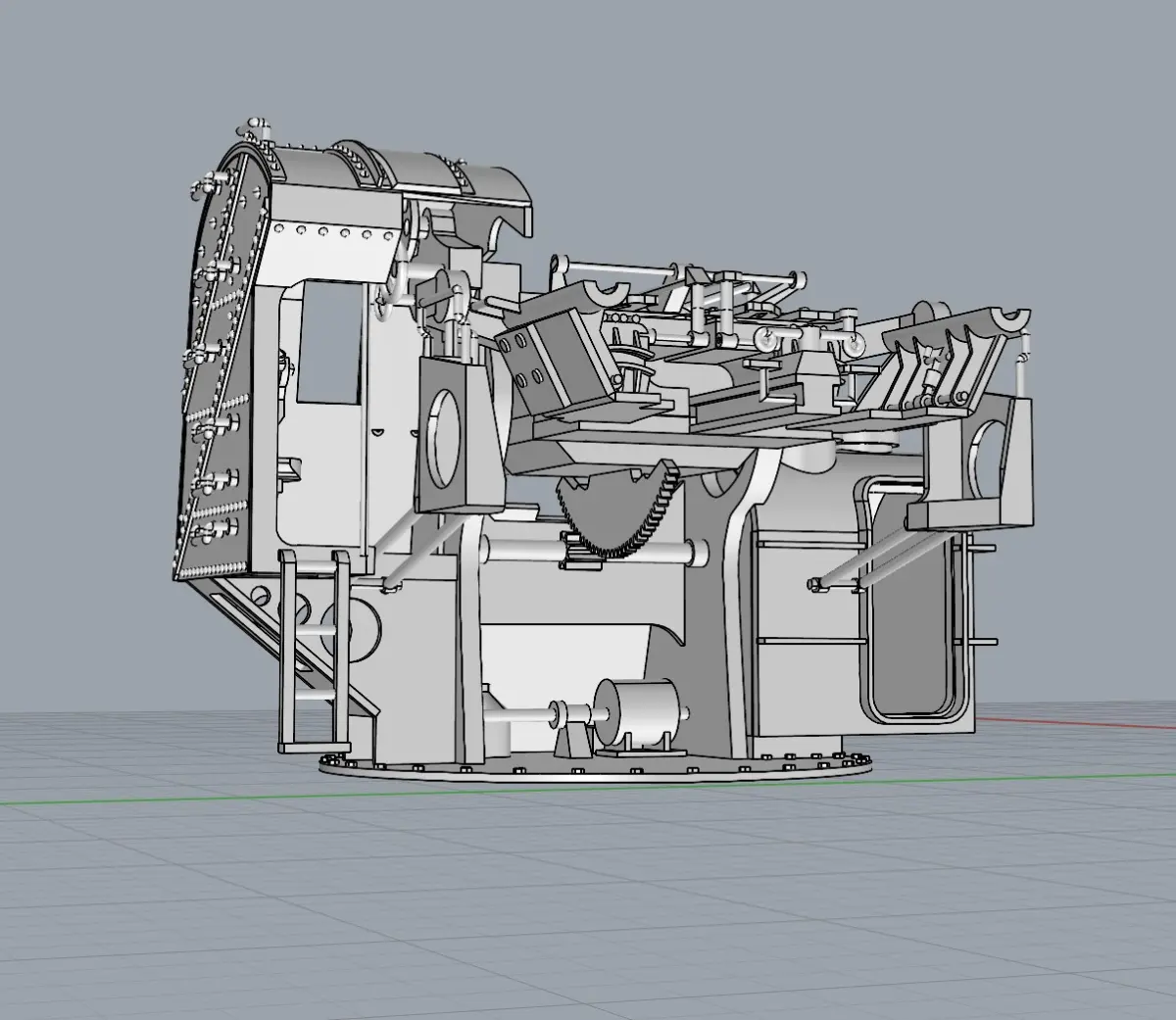Select the toothed gear sector under the platform
This screenshot has height=1020, width=1176.
(619, 511)
